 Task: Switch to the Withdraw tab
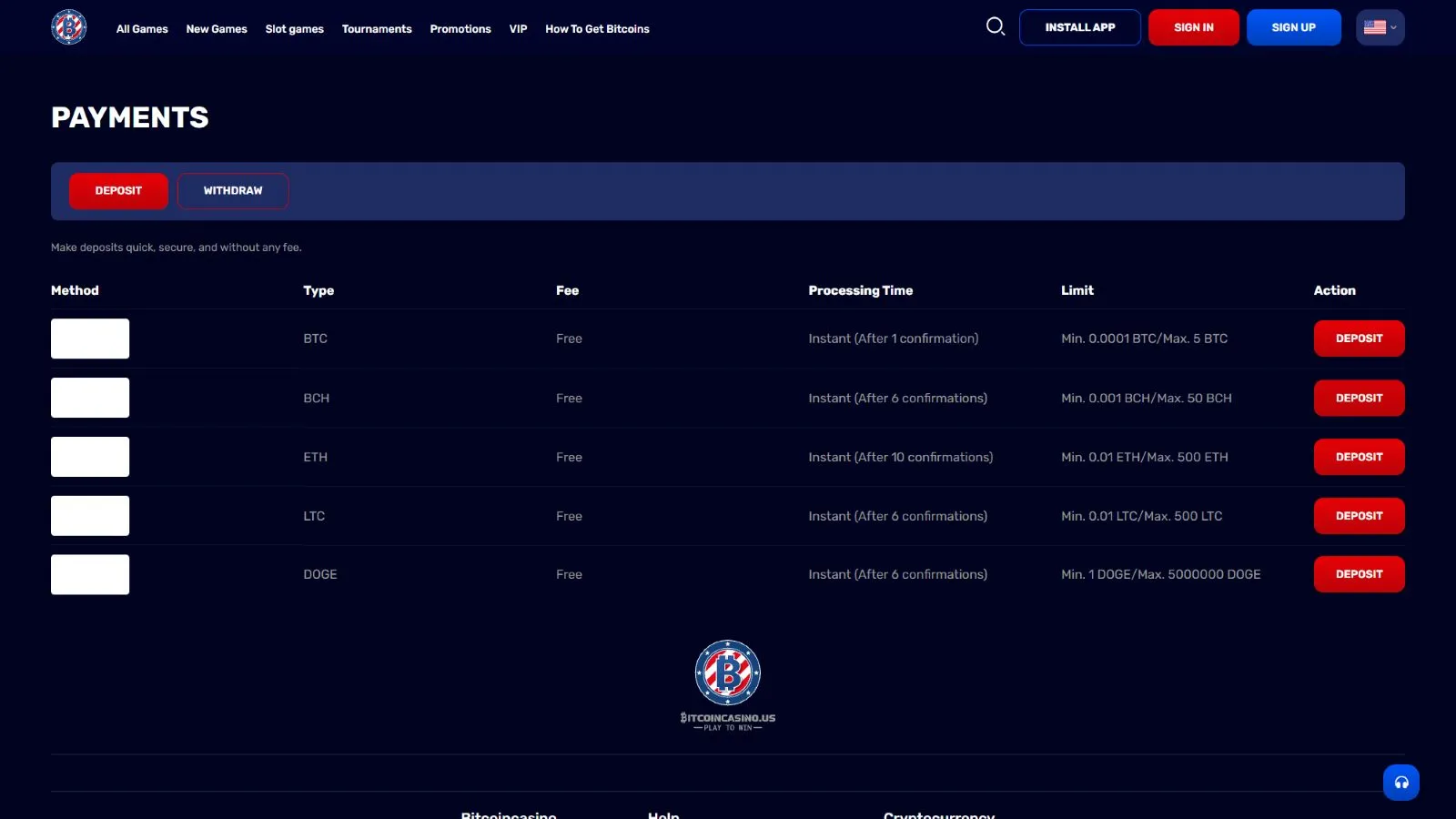pyautogui.click(x=233, y=191)
